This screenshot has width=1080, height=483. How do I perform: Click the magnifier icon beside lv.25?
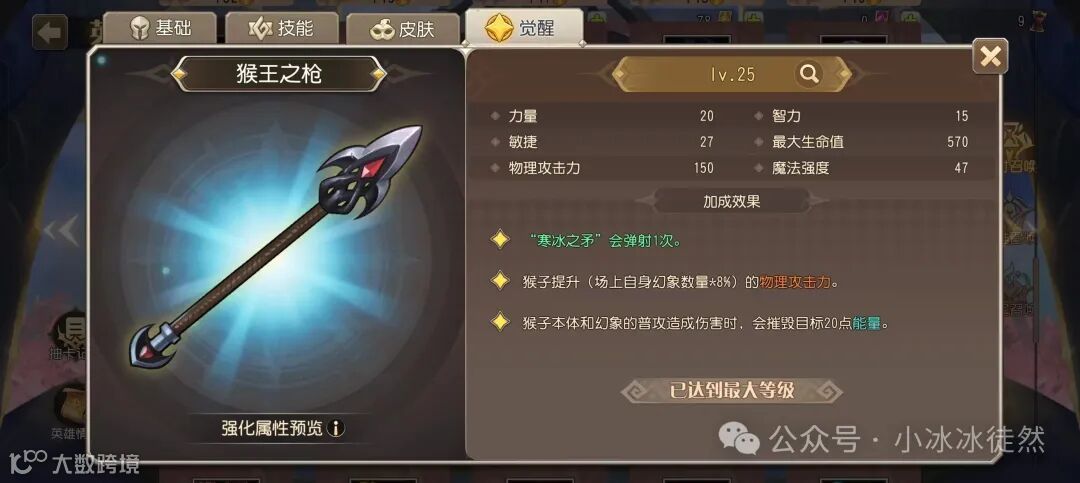point(809,74)
